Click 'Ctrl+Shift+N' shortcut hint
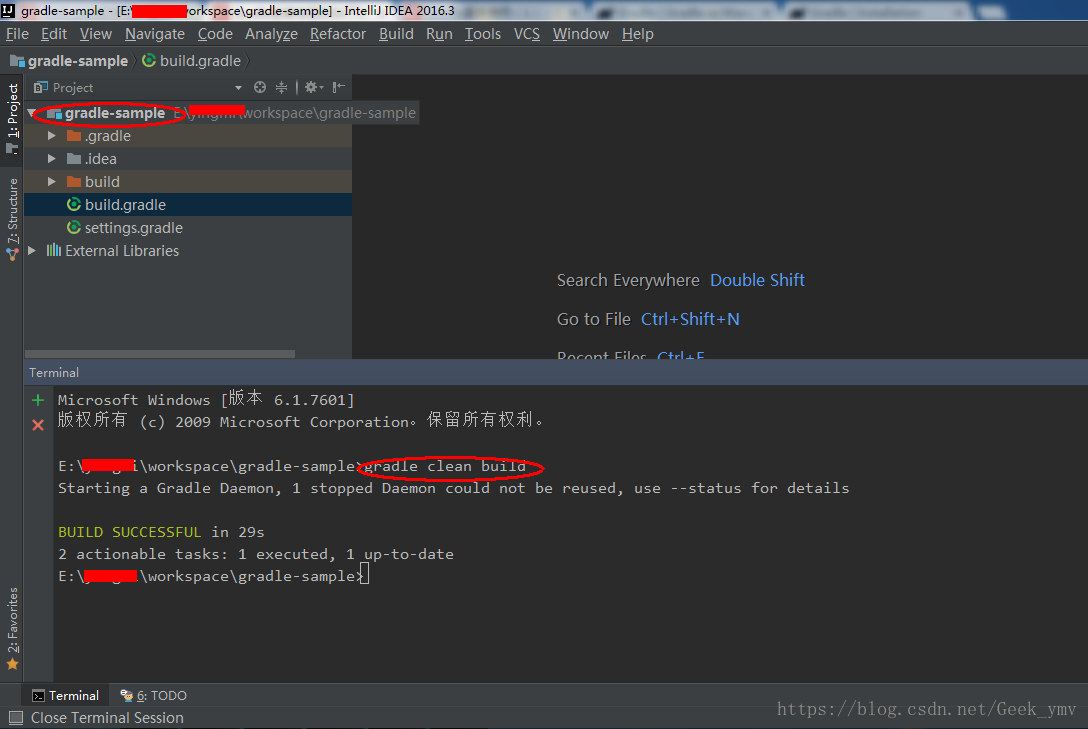The height and width of the screenshot is (729, 1088). (690, 319)
